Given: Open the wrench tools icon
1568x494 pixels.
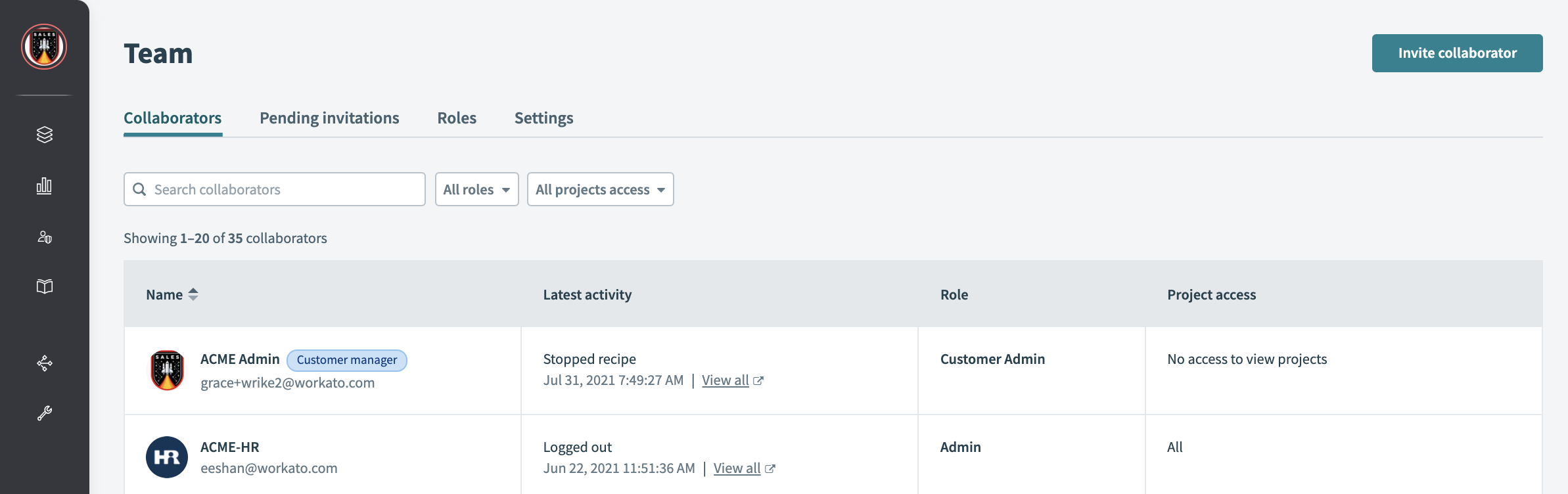Looking at the screenshot, I should 44,413.
